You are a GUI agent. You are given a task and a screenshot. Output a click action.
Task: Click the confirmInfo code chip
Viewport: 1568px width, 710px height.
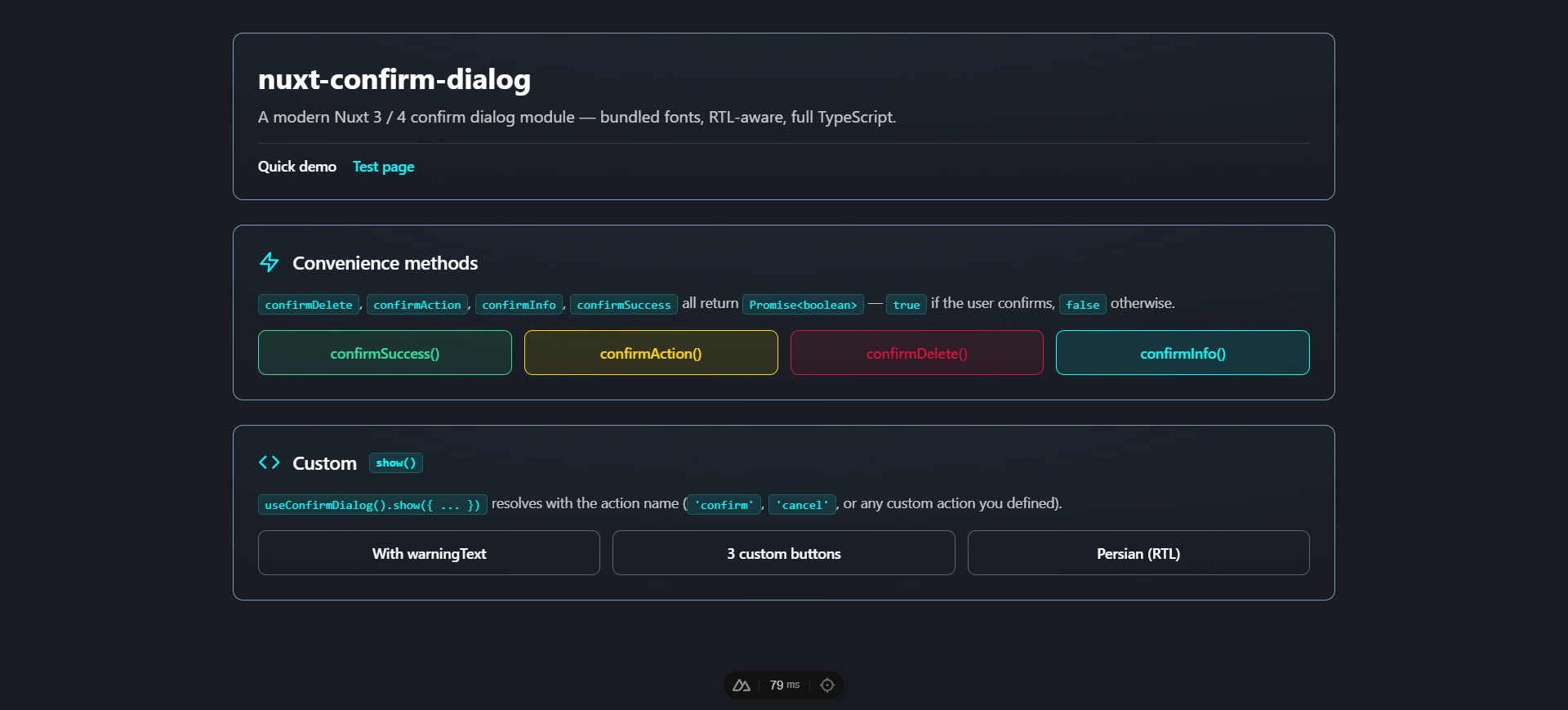[519, 305]
